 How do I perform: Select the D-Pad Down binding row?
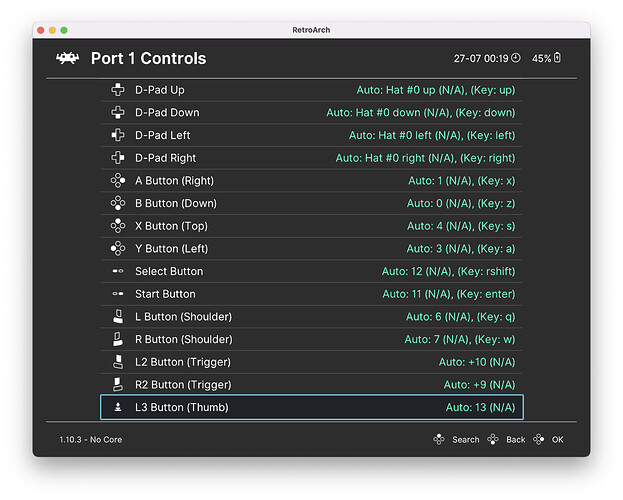pos(311,113)
